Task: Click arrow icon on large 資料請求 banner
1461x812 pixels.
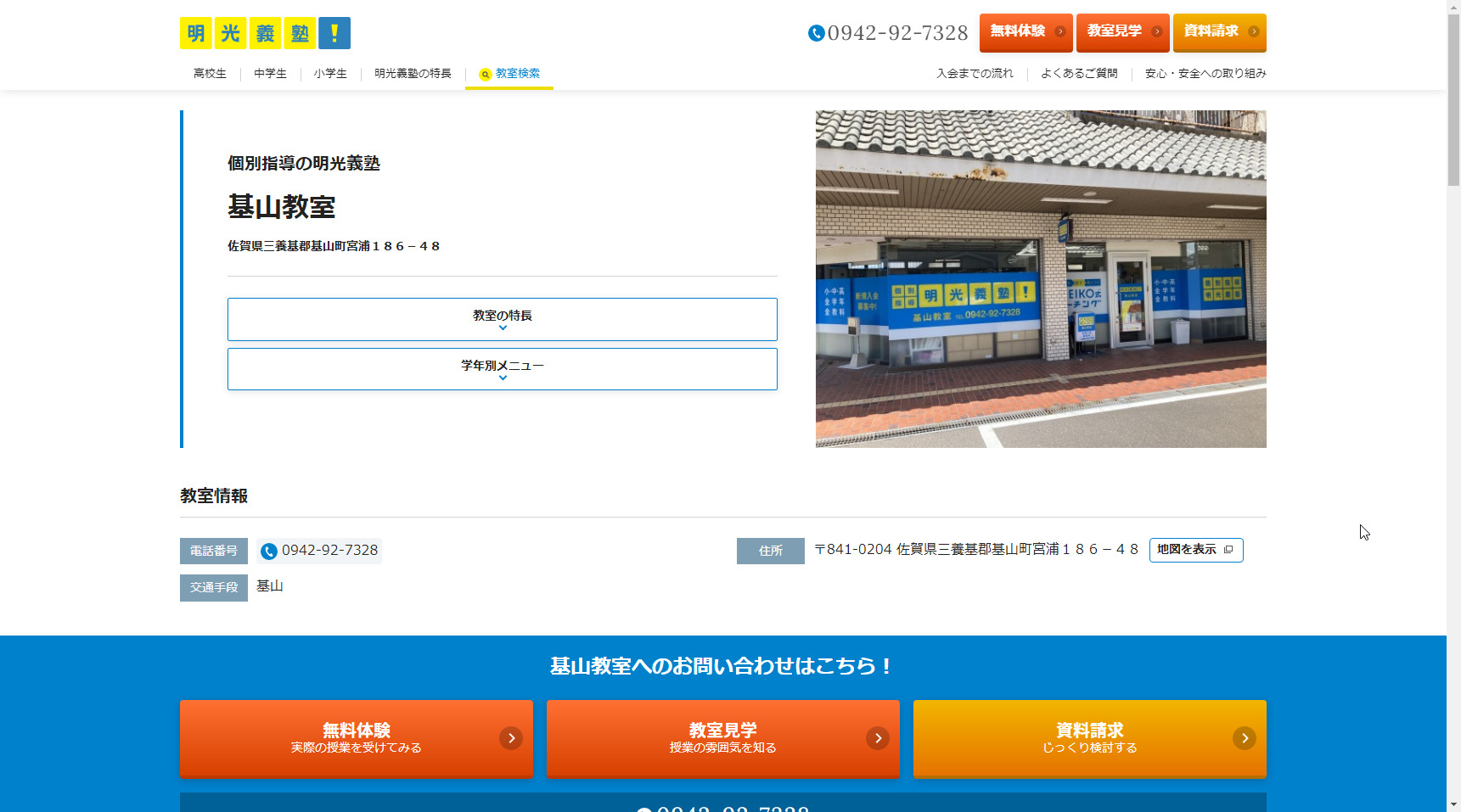Action: pos(1245,738)
